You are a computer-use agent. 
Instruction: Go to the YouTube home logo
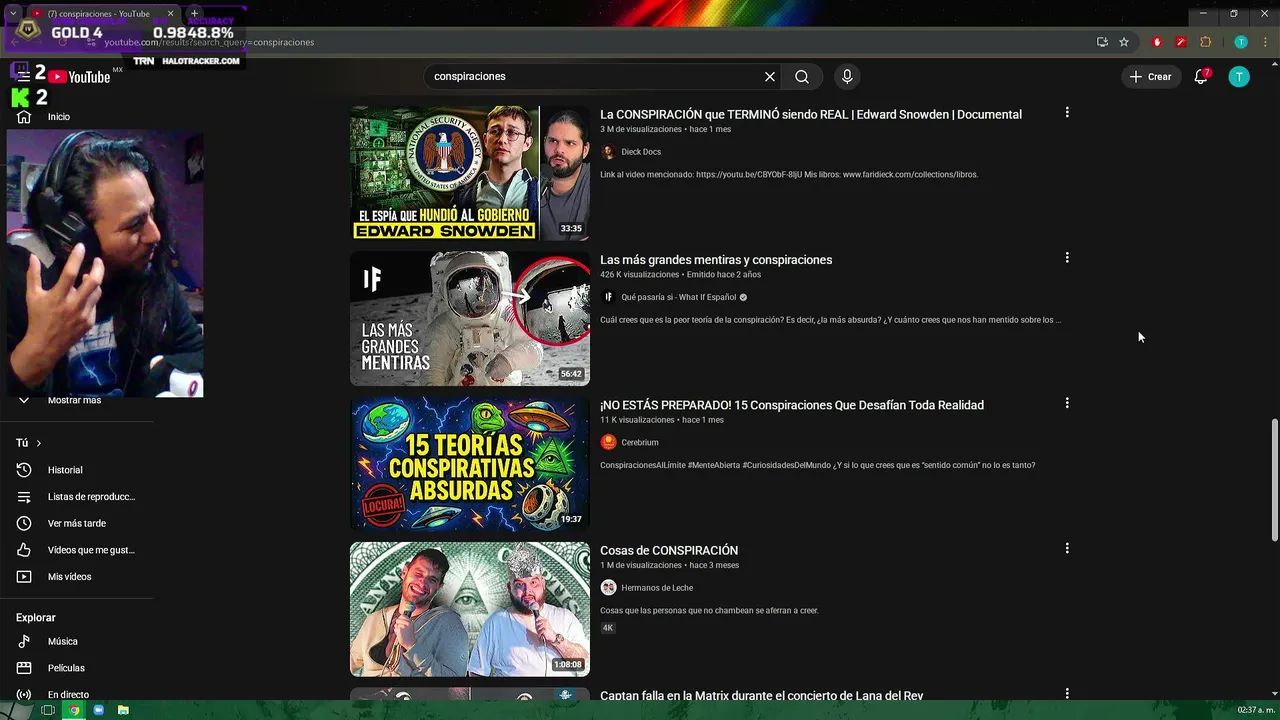click(79, 77)
